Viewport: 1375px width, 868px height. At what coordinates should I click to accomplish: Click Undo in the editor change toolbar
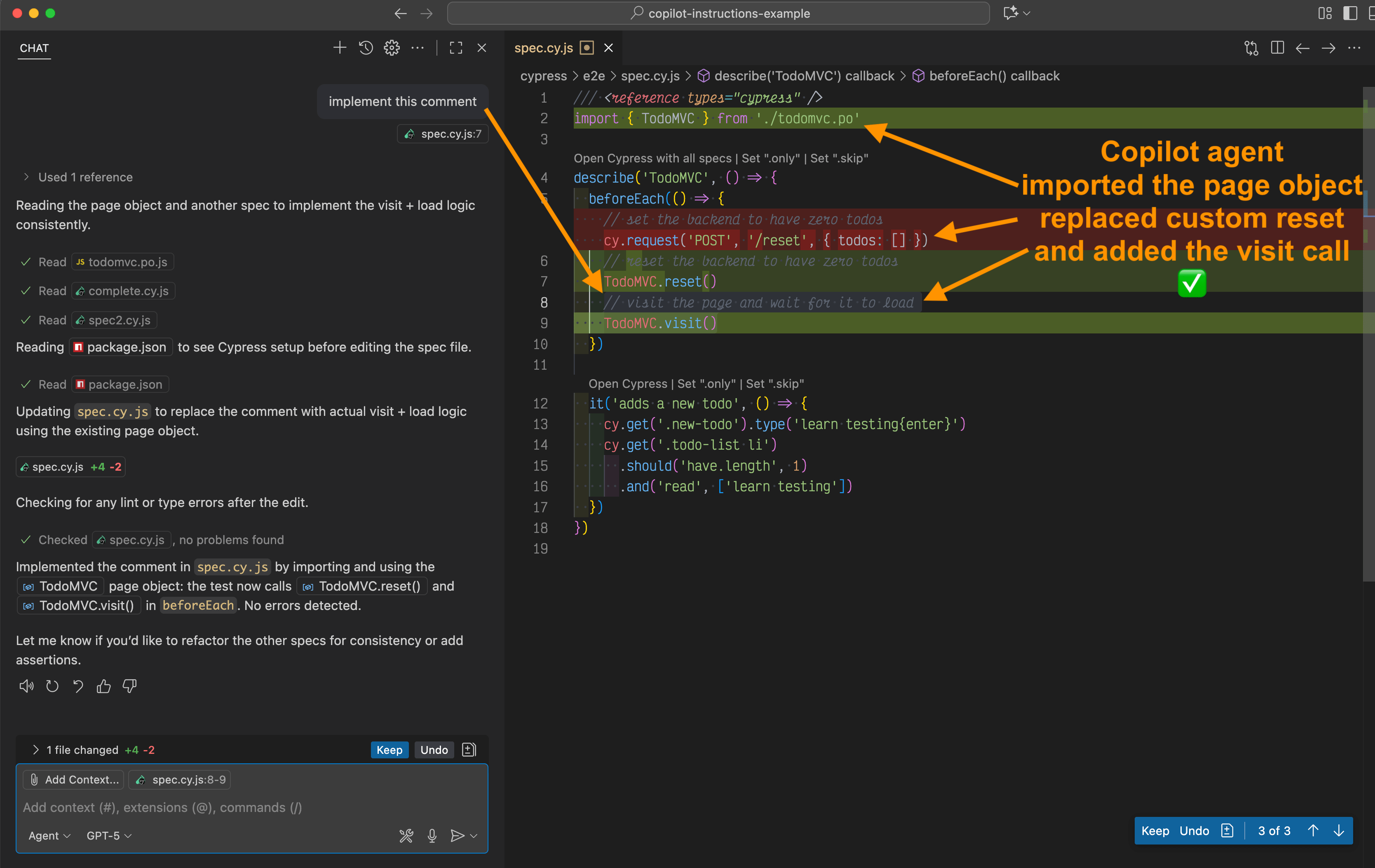tap(1194, 831)
